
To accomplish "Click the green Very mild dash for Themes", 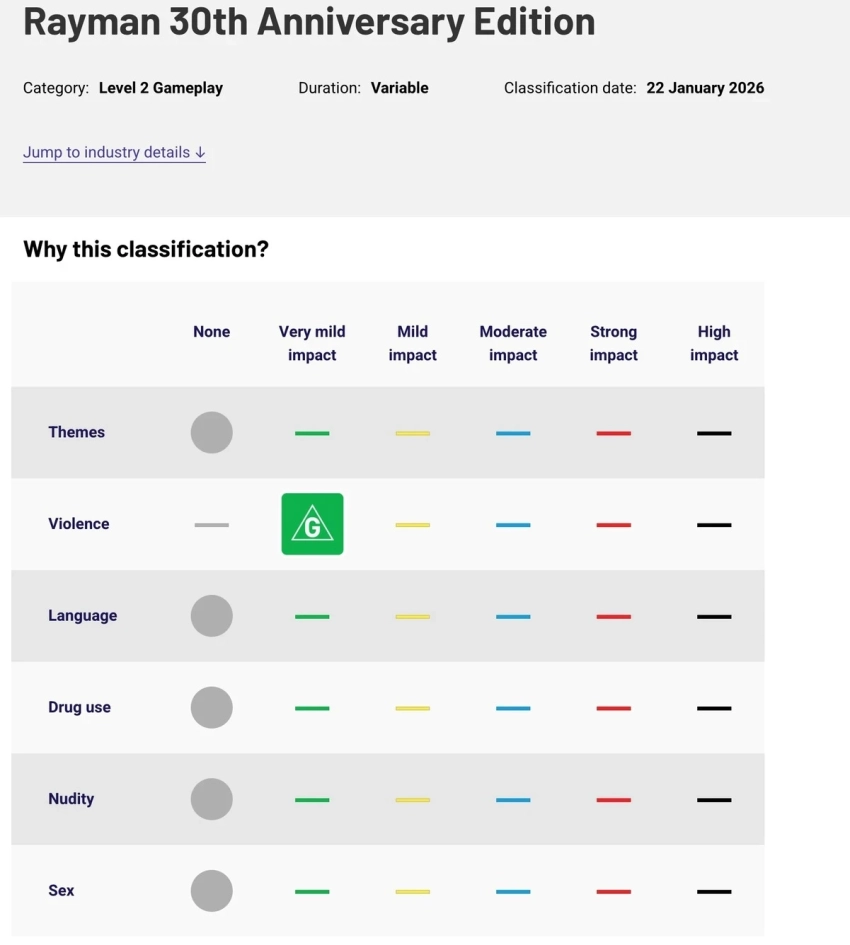I will coord(312,433).
